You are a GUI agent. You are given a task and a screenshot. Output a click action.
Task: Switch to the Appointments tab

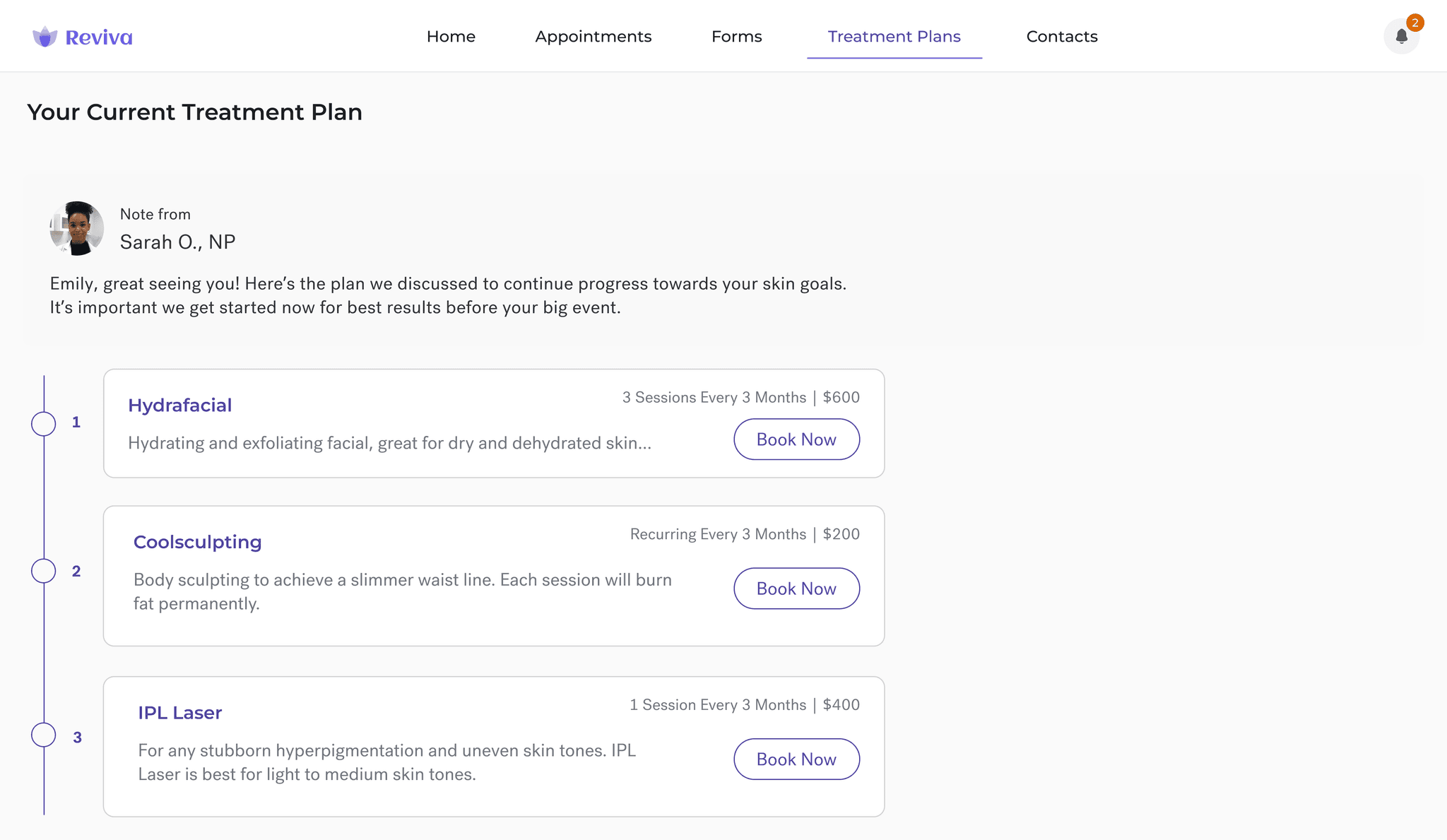tap(593, 36)
